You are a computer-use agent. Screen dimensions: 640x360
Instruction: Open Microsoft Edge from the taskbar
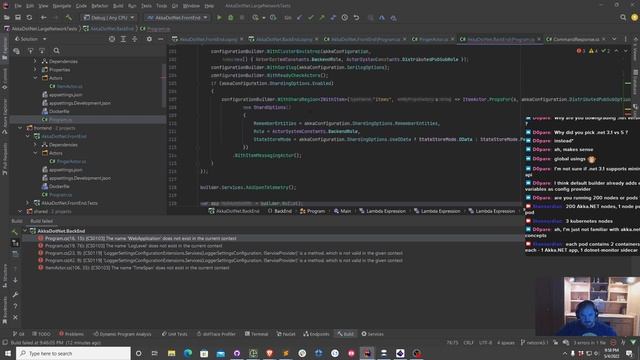coord(188,353)
